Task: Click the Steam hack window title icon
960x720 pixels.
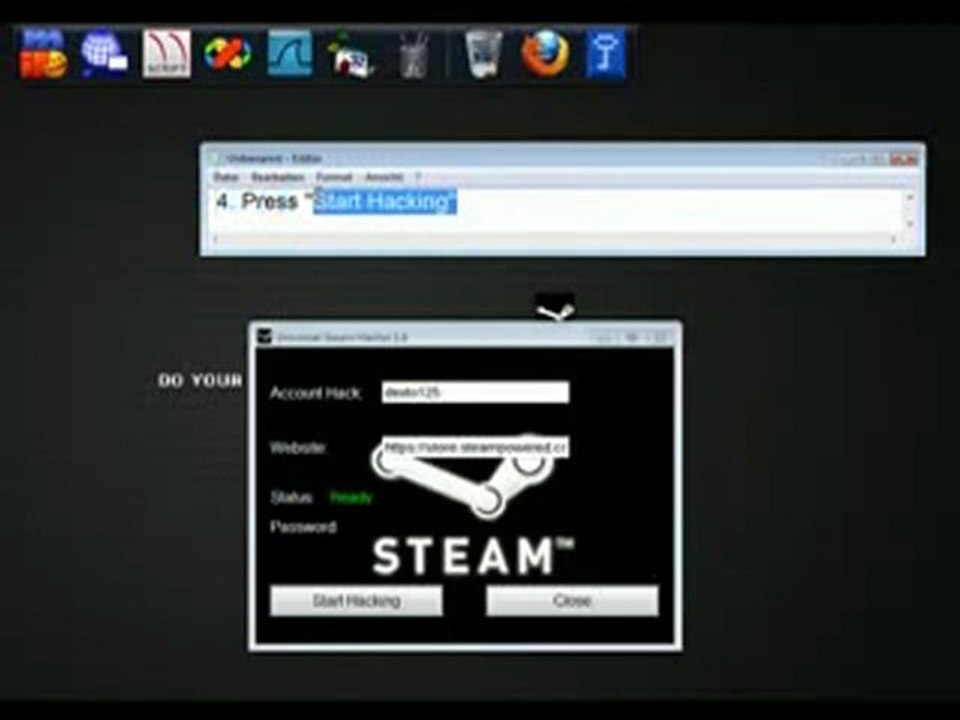Action: click(x=264, y=336)
